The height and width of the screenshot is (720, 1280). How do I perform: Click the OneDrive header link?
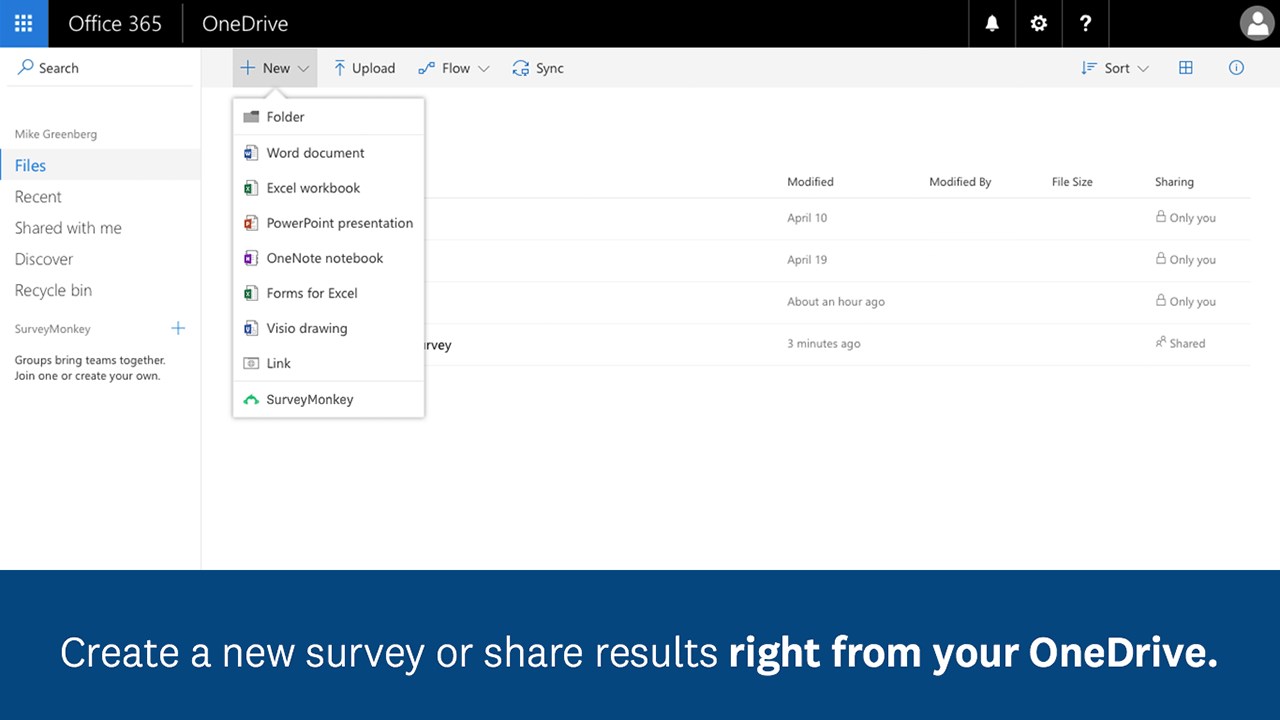(245, 24)
